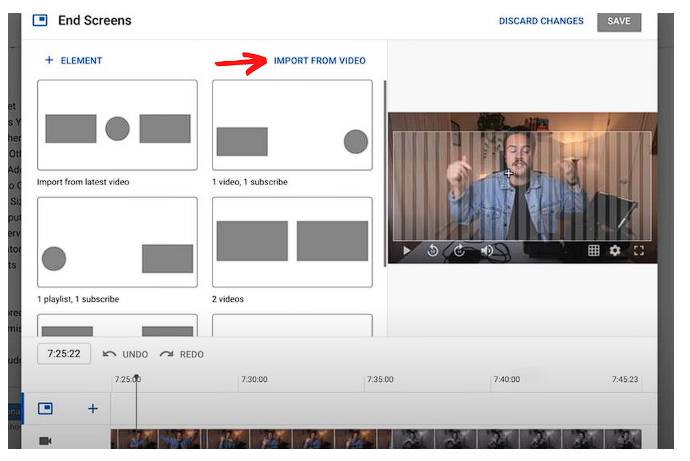The height and width of the screenshot is (461, 690).
Task: Choose the '1 video, 1 subscribe' template
Action: coord(292,126)
